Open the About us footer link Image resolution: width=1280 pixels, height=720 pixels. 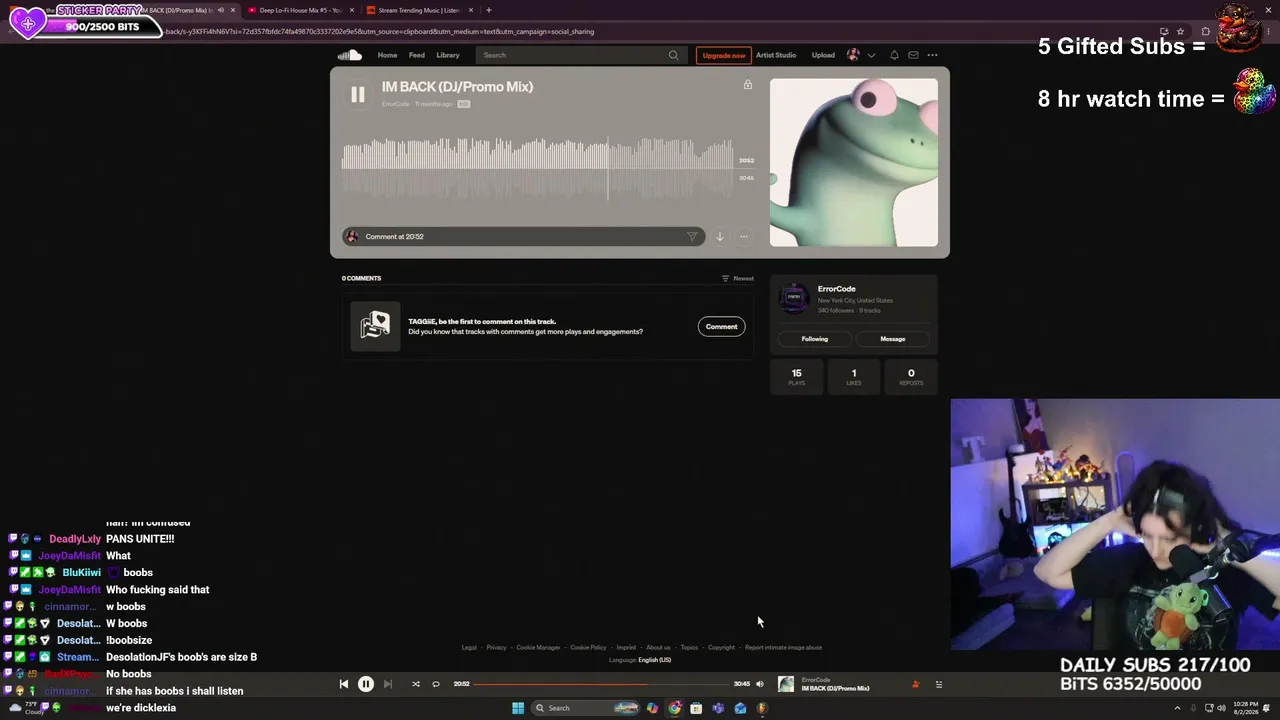tap(658, 648)
